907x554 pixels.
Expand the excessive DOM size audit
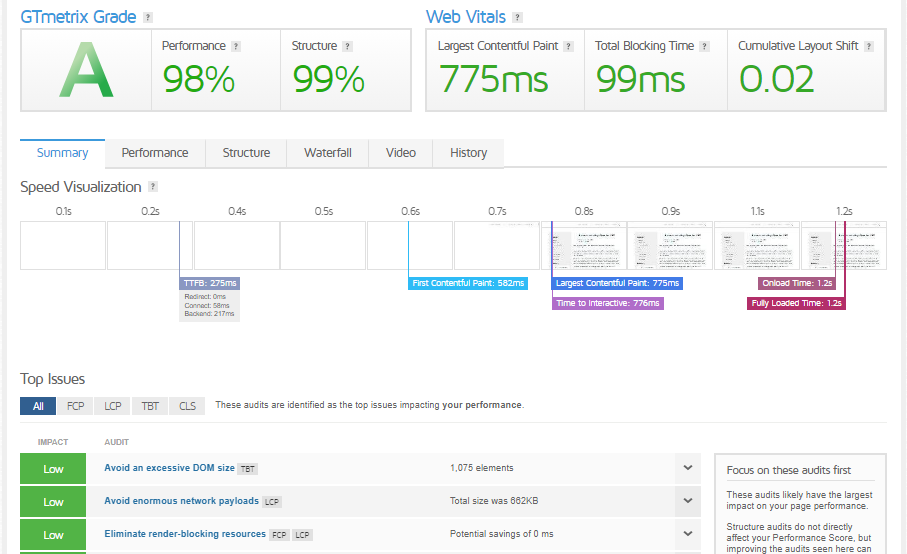coord(688,468)
